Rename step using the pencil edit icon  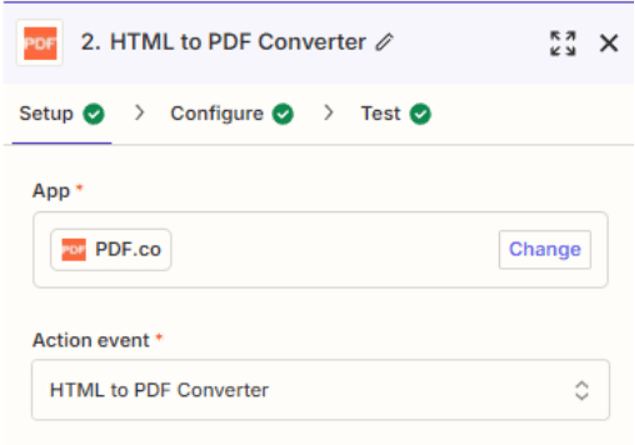(x=384, y=42)
